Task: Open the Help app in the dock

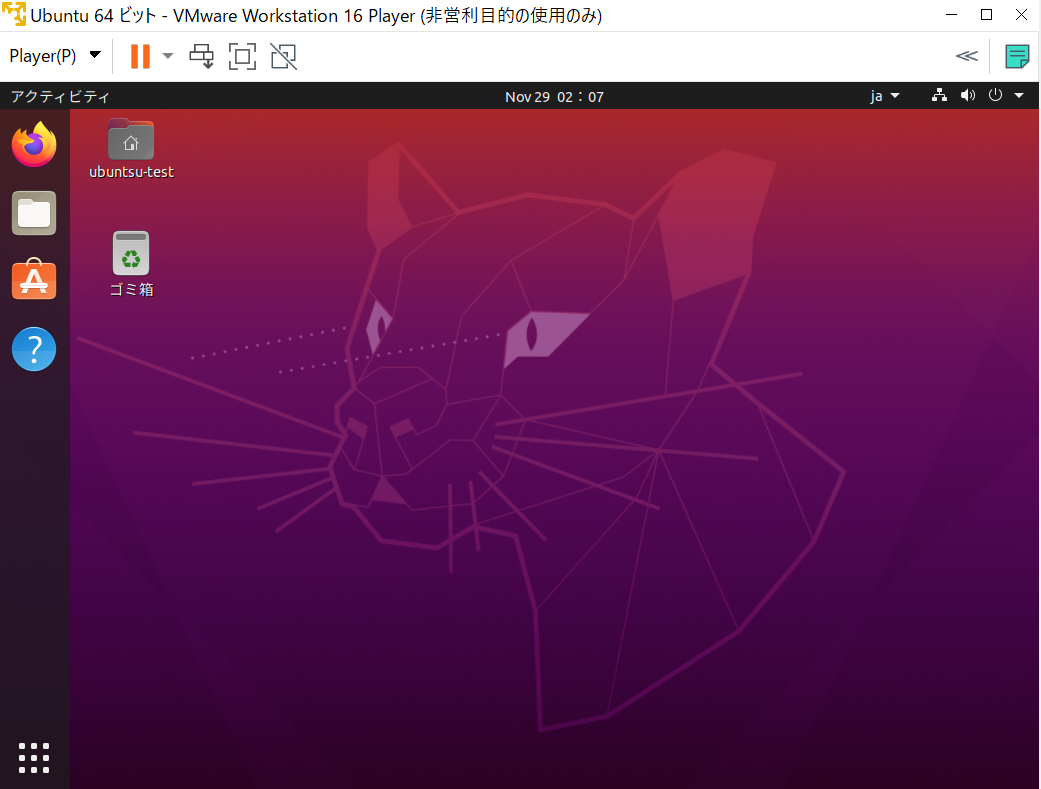Action: 34,349
